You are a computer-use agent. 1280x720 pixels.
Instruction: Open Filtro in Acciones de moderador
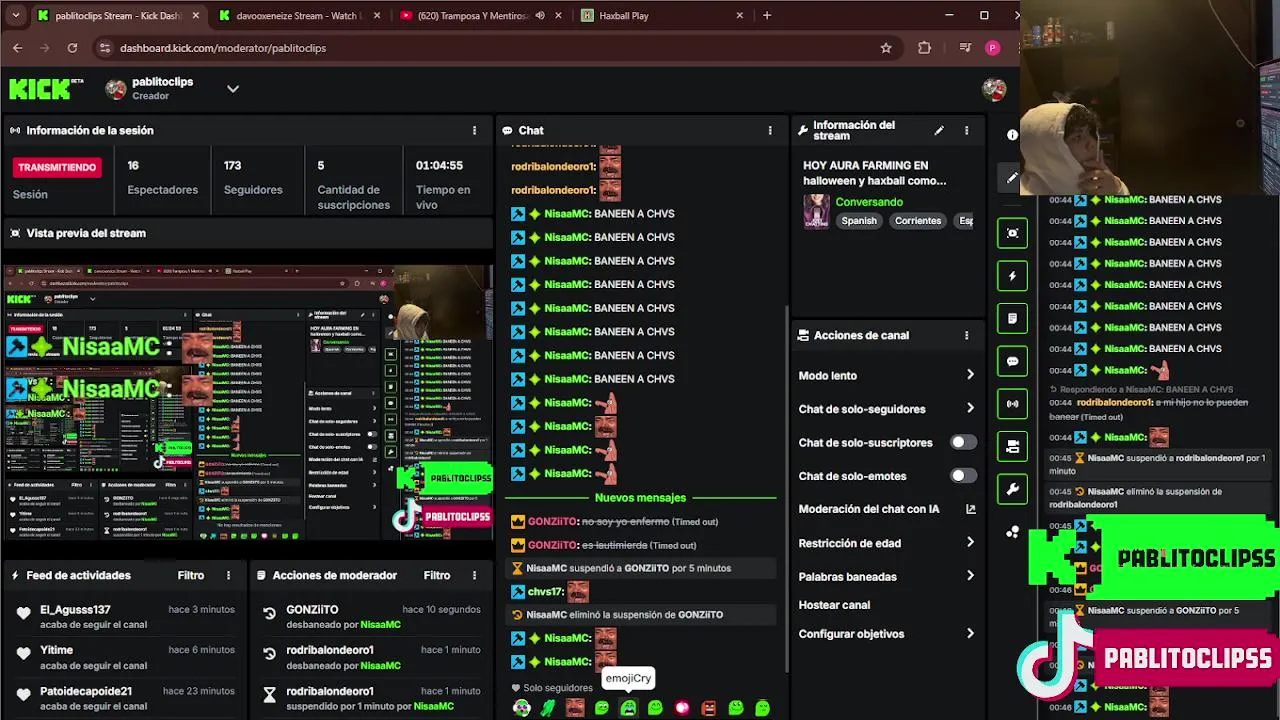[x=437, y=576]
